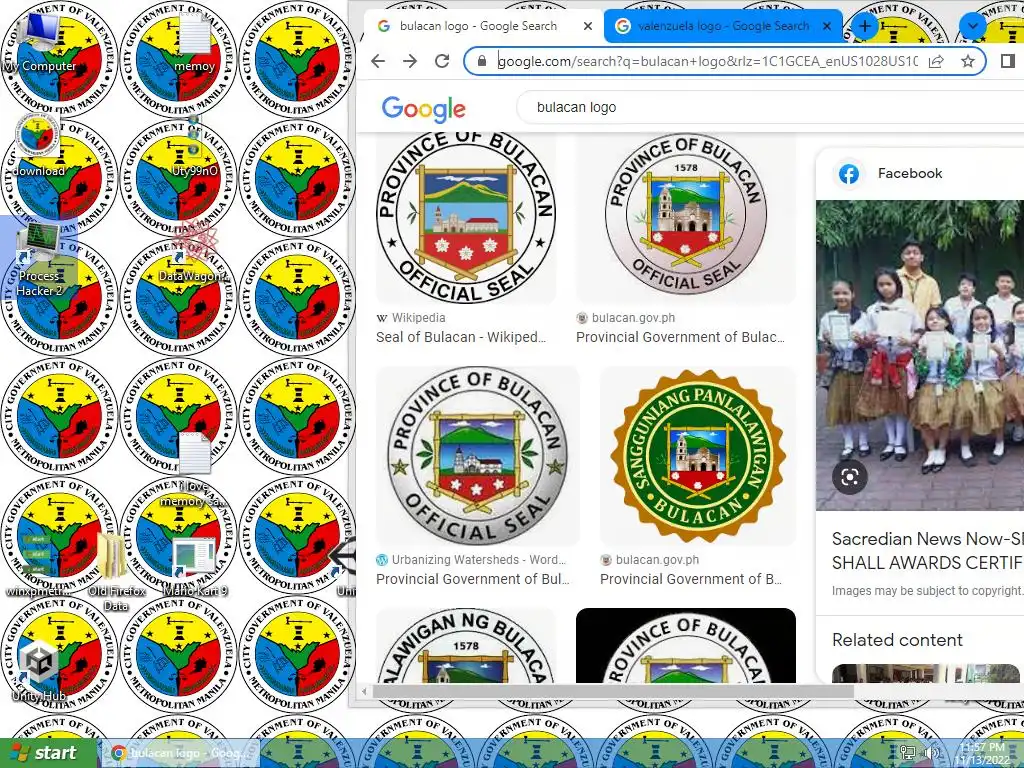Open Sacredian News Now title link

coord(927,551)
